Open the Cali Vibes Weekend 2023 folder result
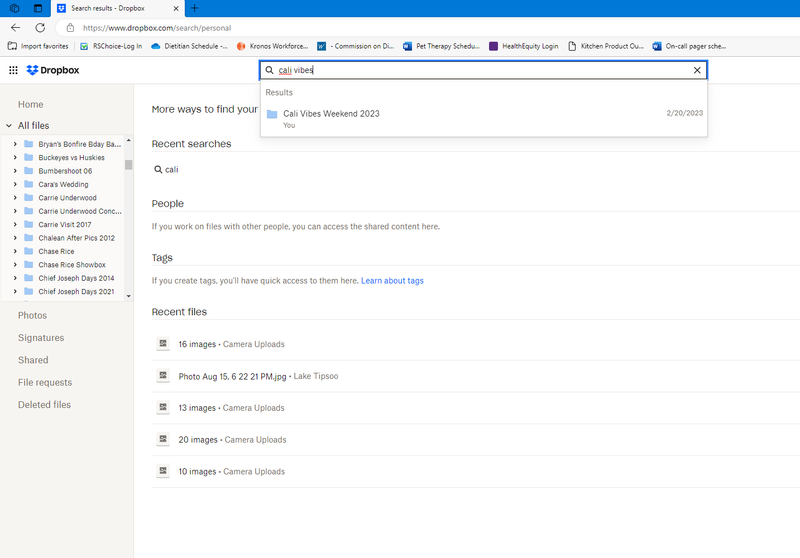The height and width of the screenshot is (558, 800). (x=331, y=114)
